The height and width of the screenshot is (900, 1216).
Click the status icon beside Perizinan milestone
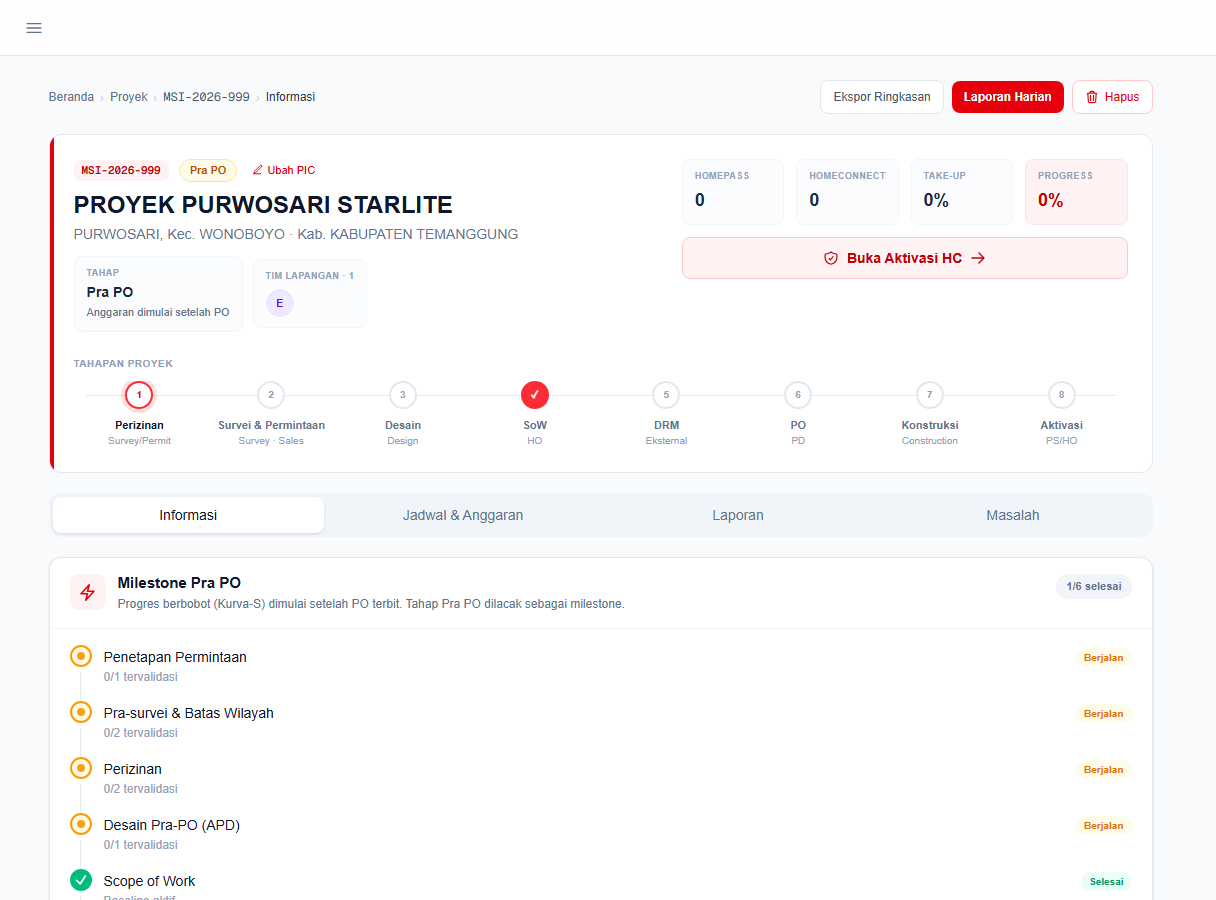81,769
